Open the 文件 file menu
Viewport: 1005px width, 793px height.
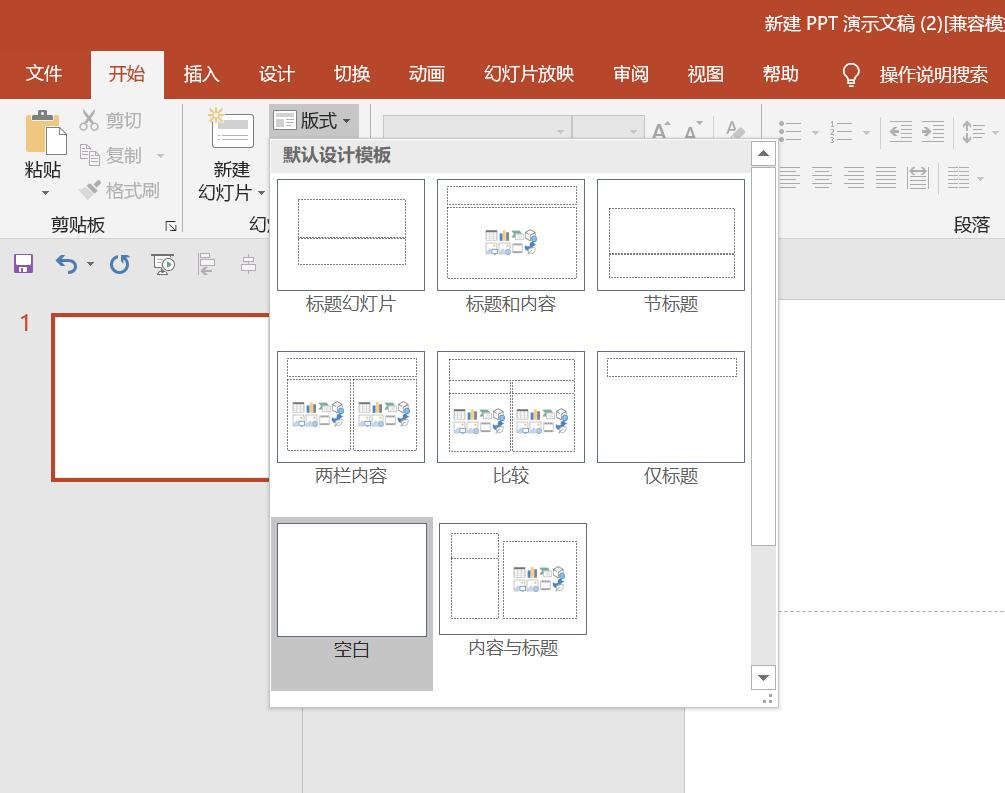pyautogui.click(x=44, y=74)
